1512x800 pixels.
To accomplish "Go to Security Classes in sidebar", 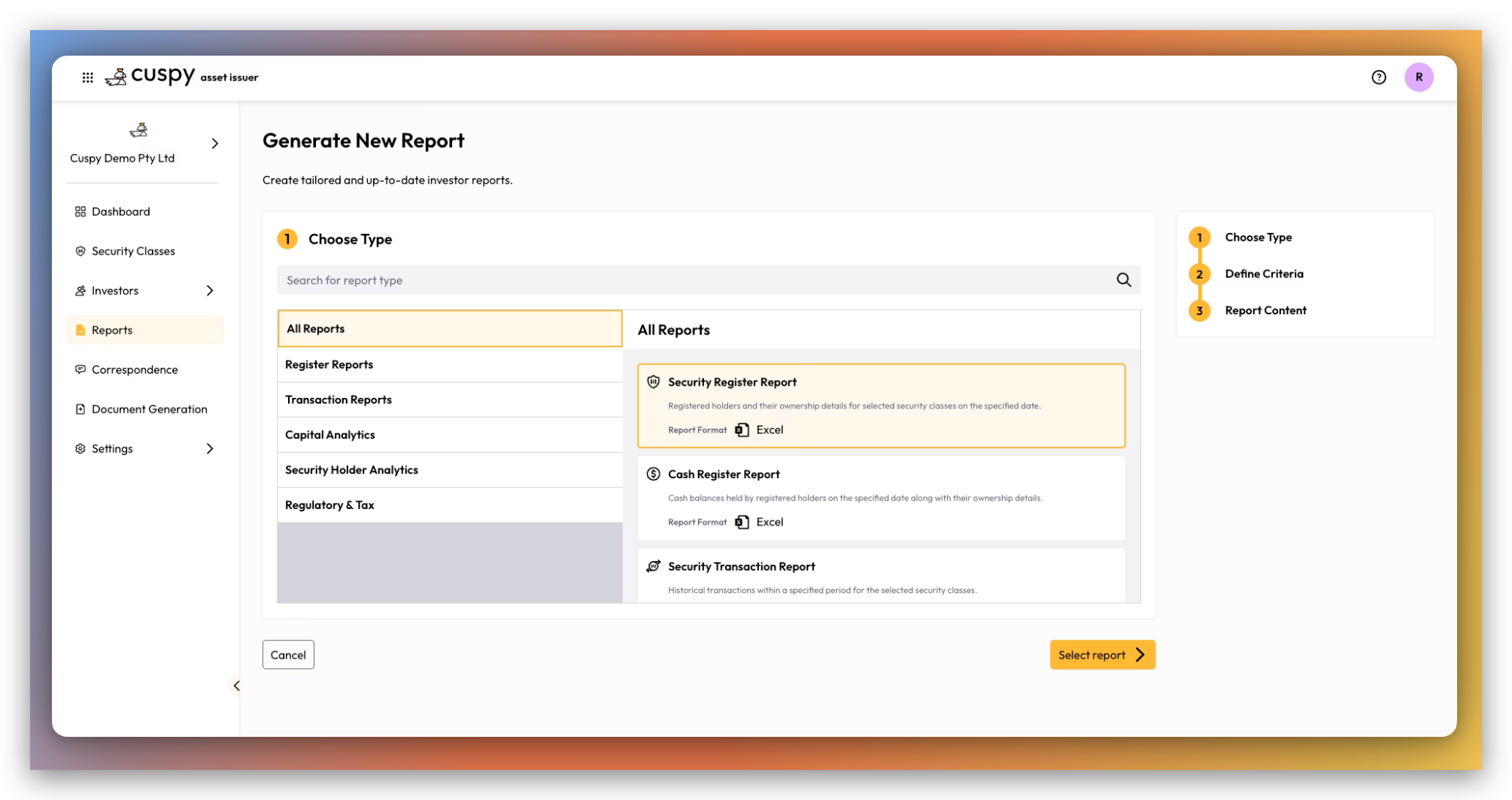I will [145, 251].
